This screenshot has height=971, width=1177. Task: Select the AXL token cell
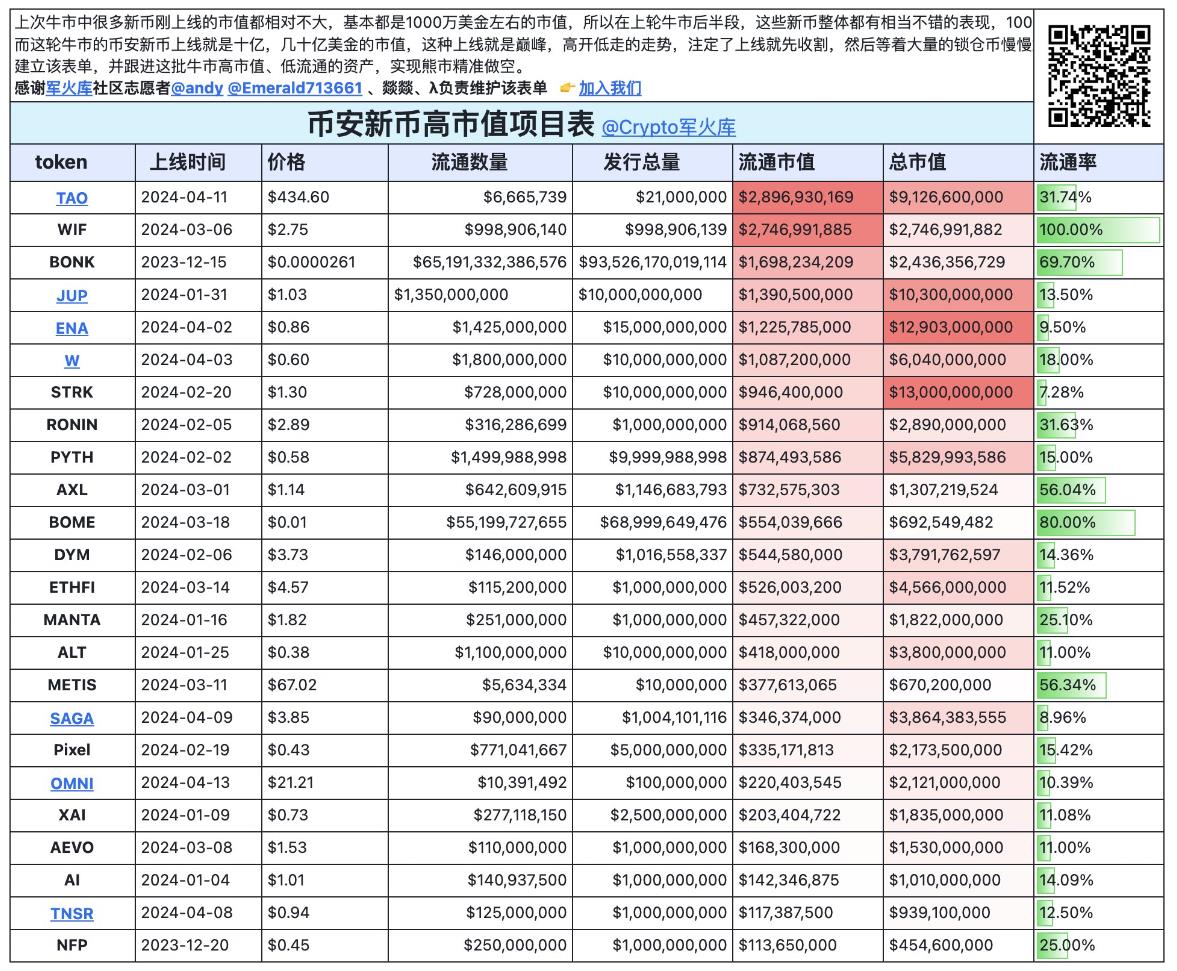coord(72,489)
